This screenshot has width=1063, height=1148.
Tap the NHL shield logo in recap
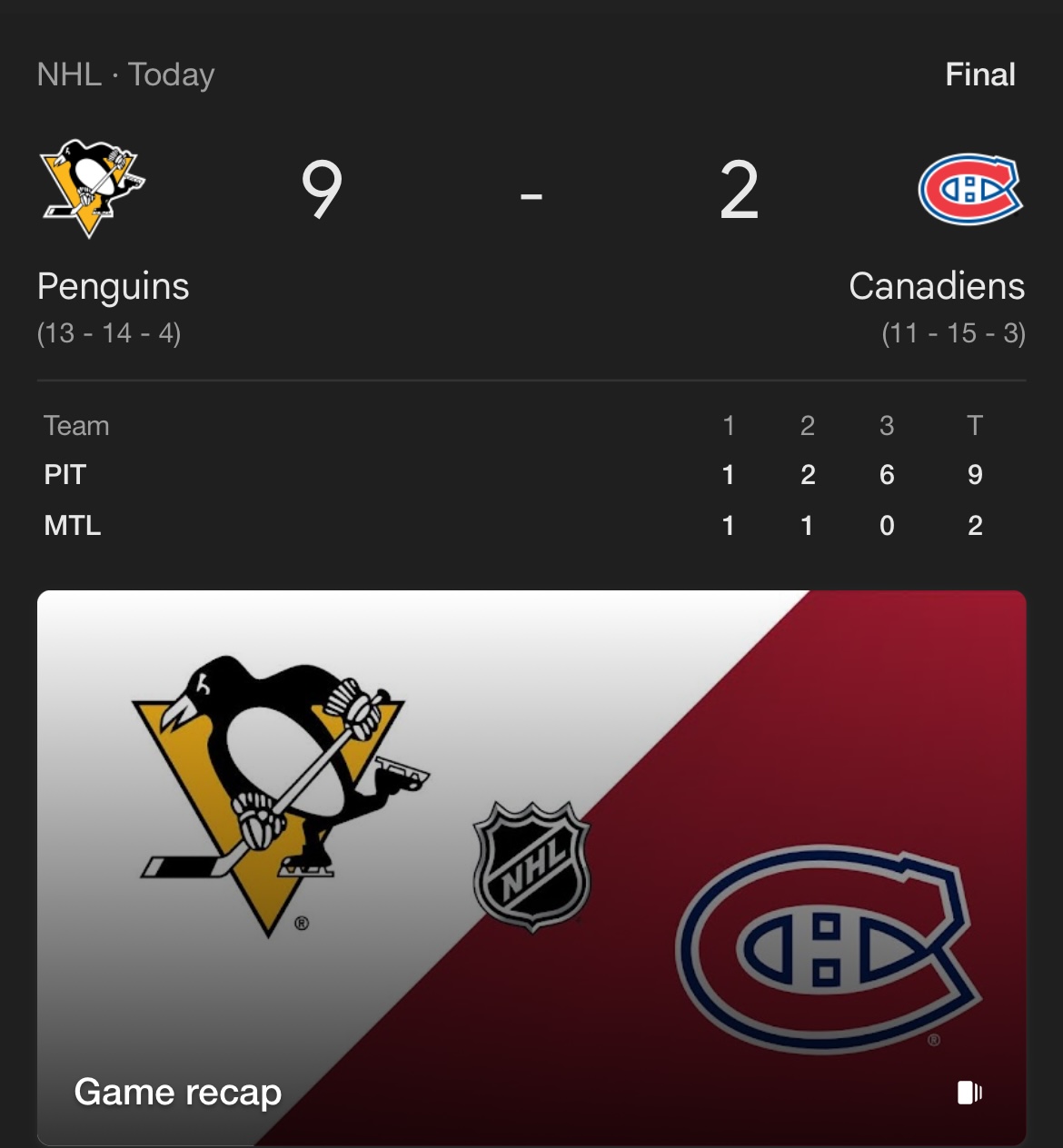coord(532,866)
